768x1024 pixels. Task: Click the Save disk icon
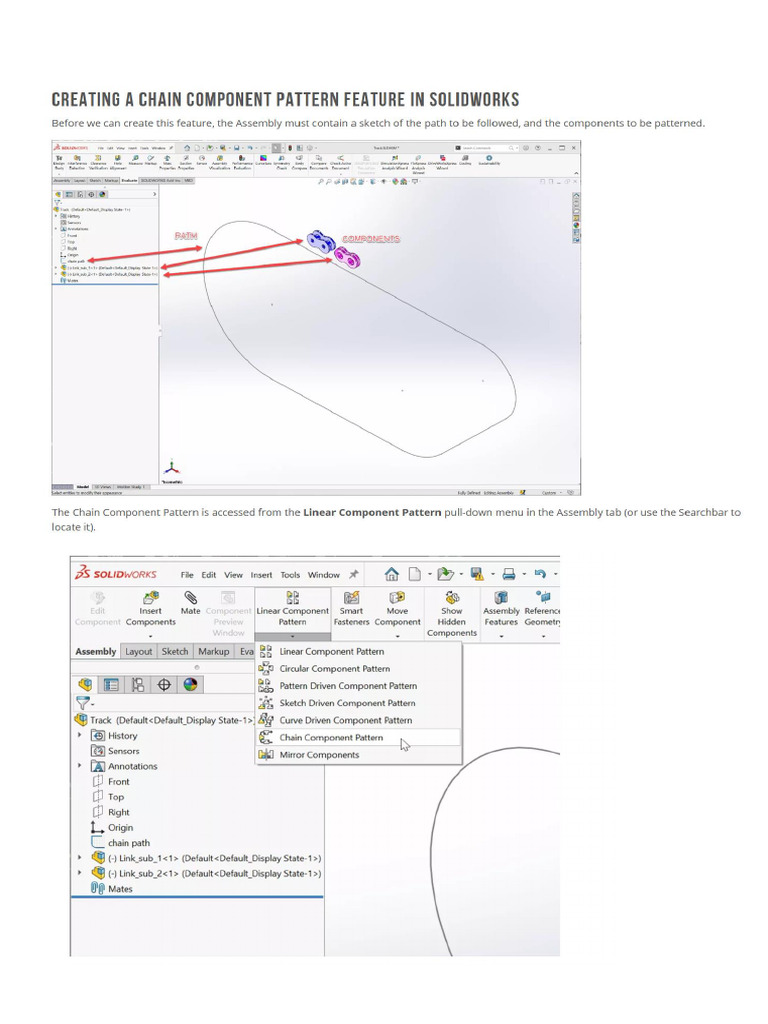tap(477, 574)
